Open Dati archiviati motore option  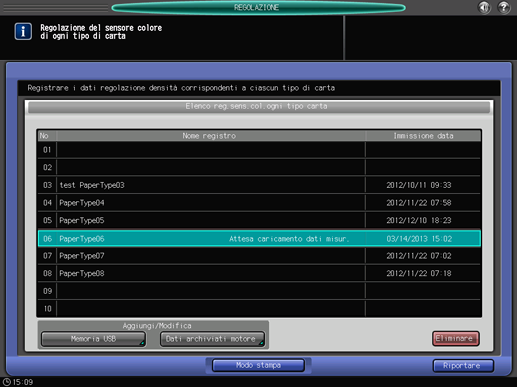point(212,339)
